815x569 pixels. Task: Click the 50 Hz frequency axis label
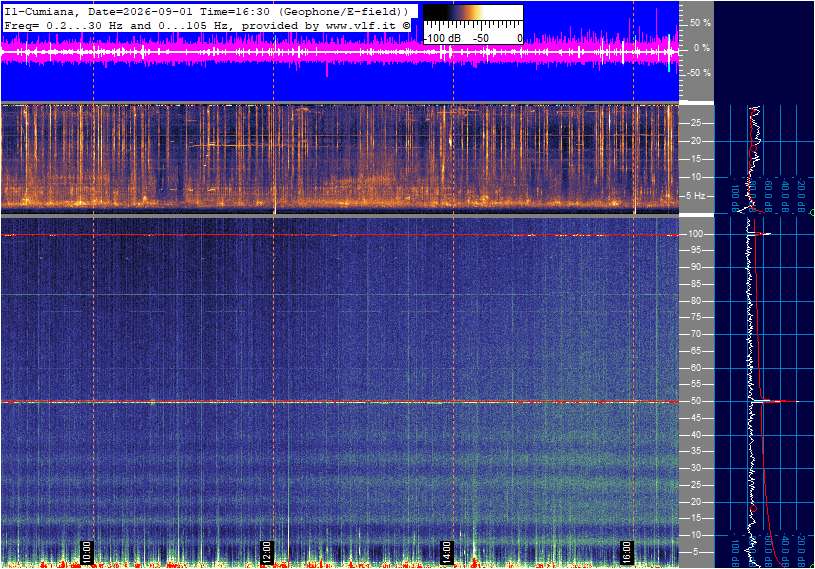[x=695, y=401]
